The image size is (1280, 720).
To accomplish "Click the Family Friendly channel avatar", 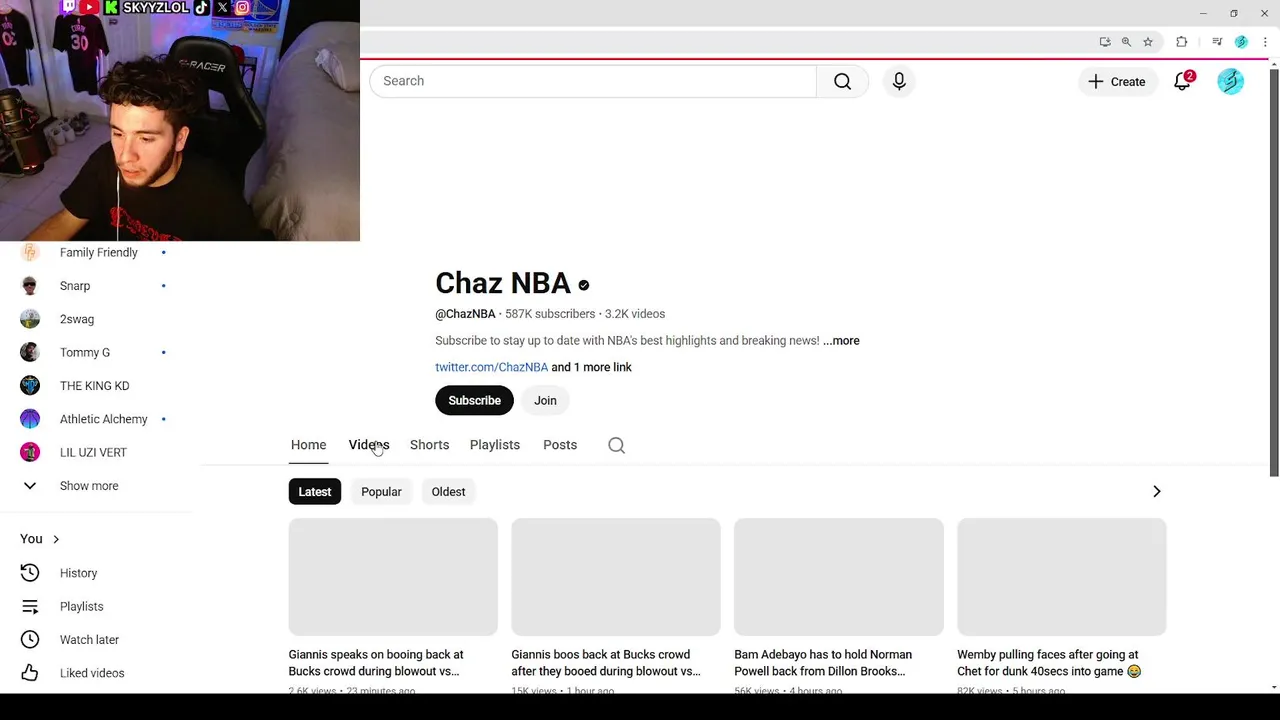I will click(30, 252).
